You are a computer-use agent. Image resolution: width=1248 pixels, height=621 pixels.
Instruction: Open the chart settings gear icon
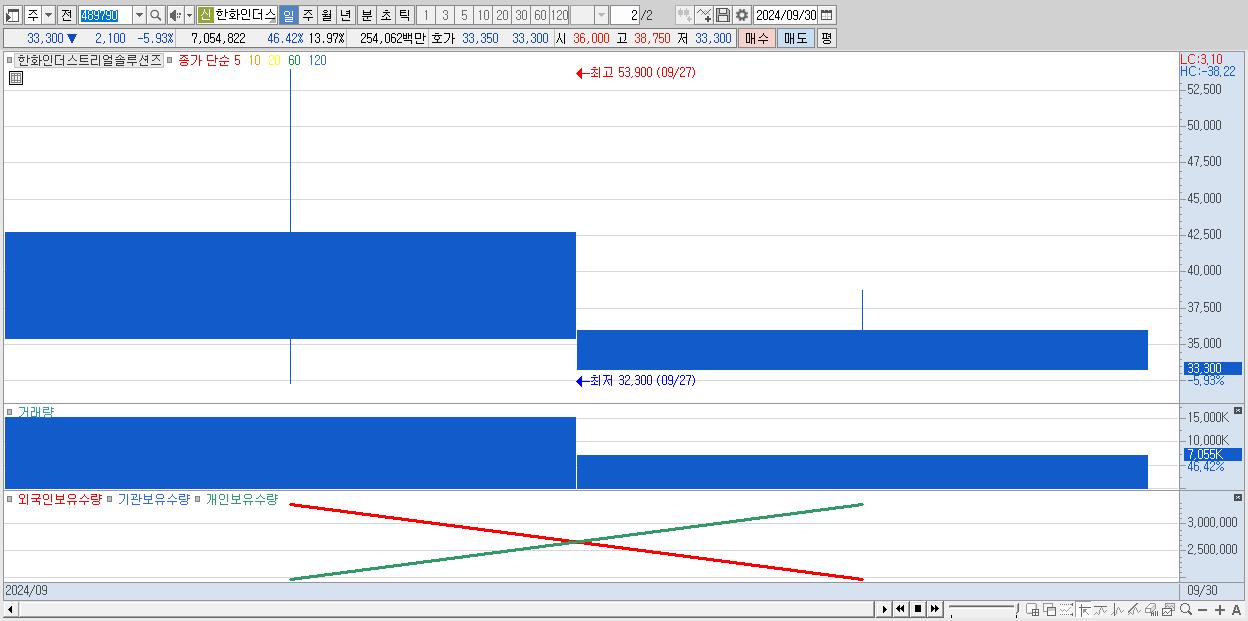click(742, 15)
